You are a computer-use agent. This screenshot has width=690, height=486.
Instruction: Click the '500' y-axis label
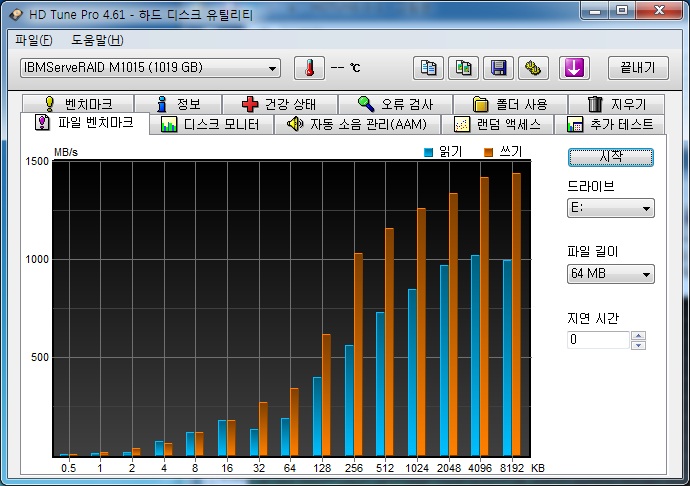click(40, 357)
